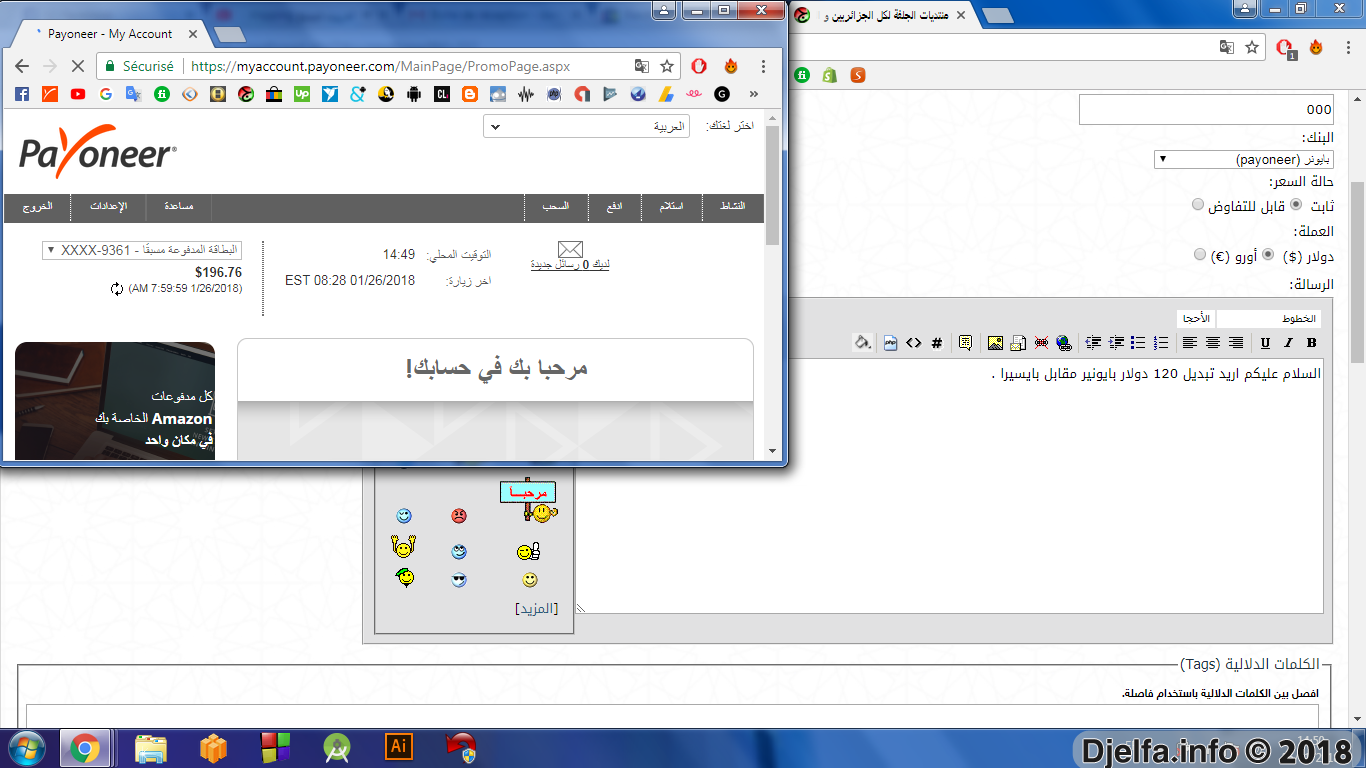Choose the dollar ($) currency radio button
The image size is (1366, 768).
[1268, 254]
